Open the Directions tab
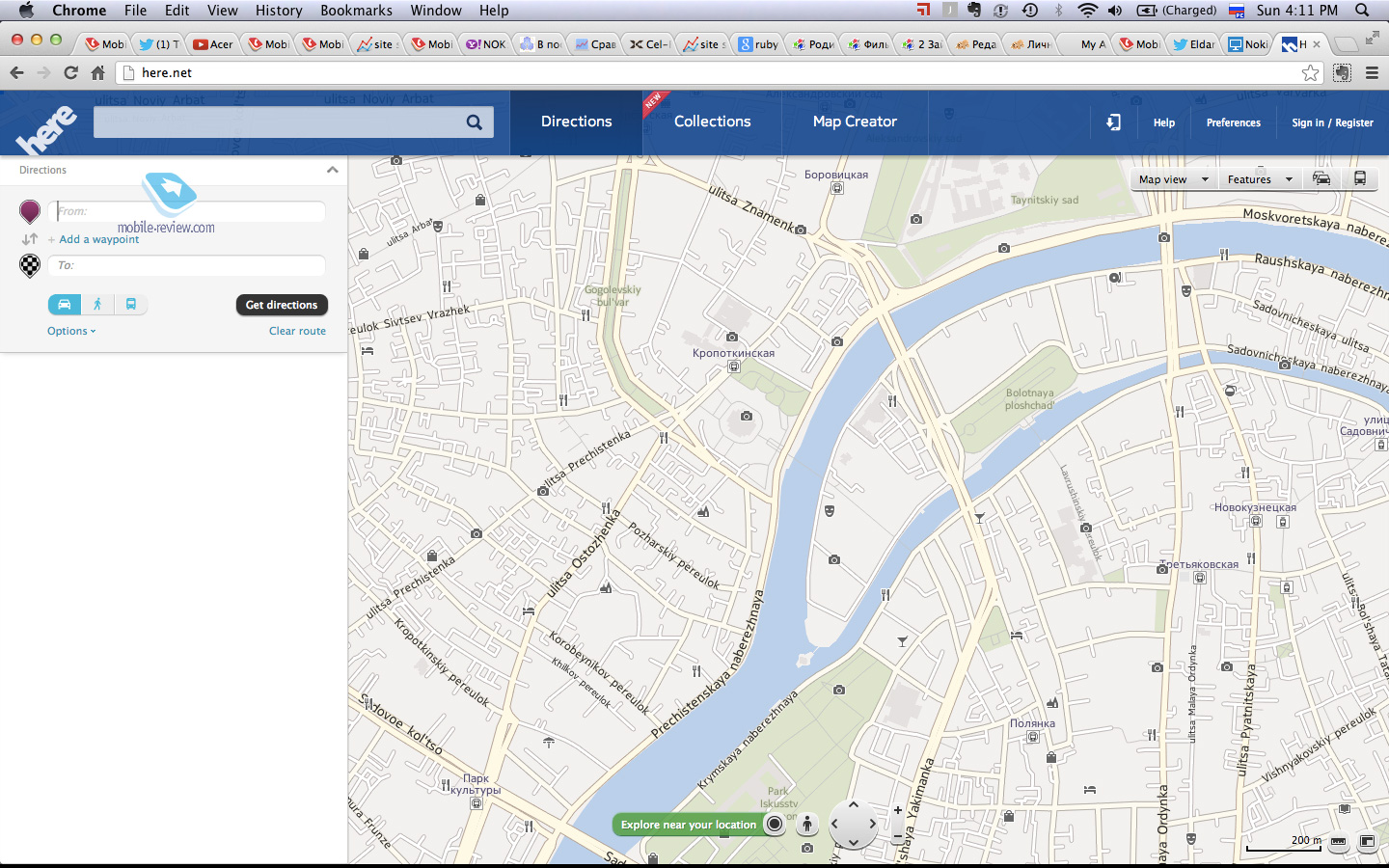Image resolution: width=1389 pixels, height=868 pixels. click(x=576, y=122)
